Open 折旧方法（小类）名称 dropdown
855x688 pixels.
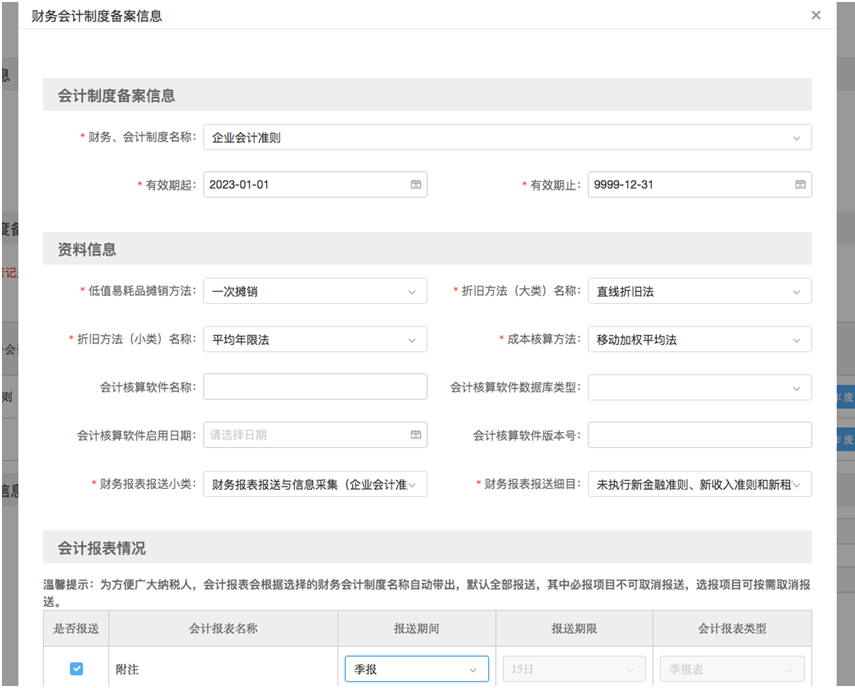314,340
